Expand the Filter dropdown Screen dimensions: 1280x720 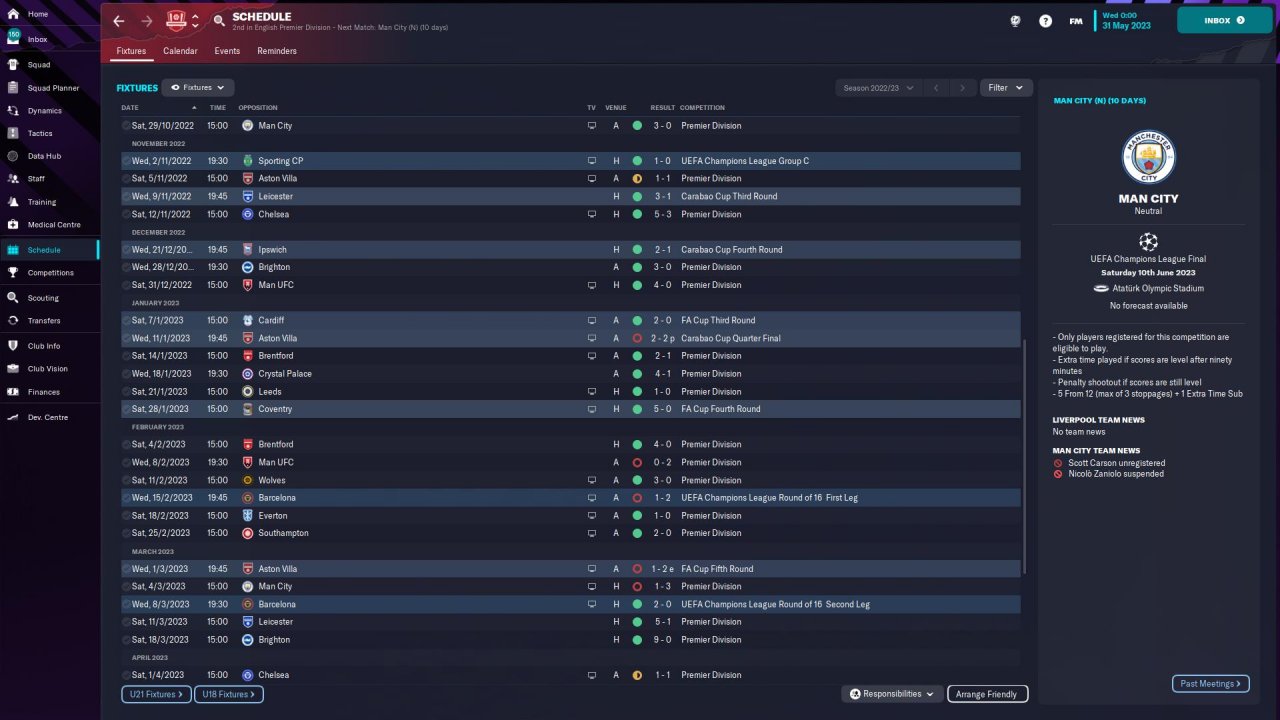click(x=1006, y=88)
